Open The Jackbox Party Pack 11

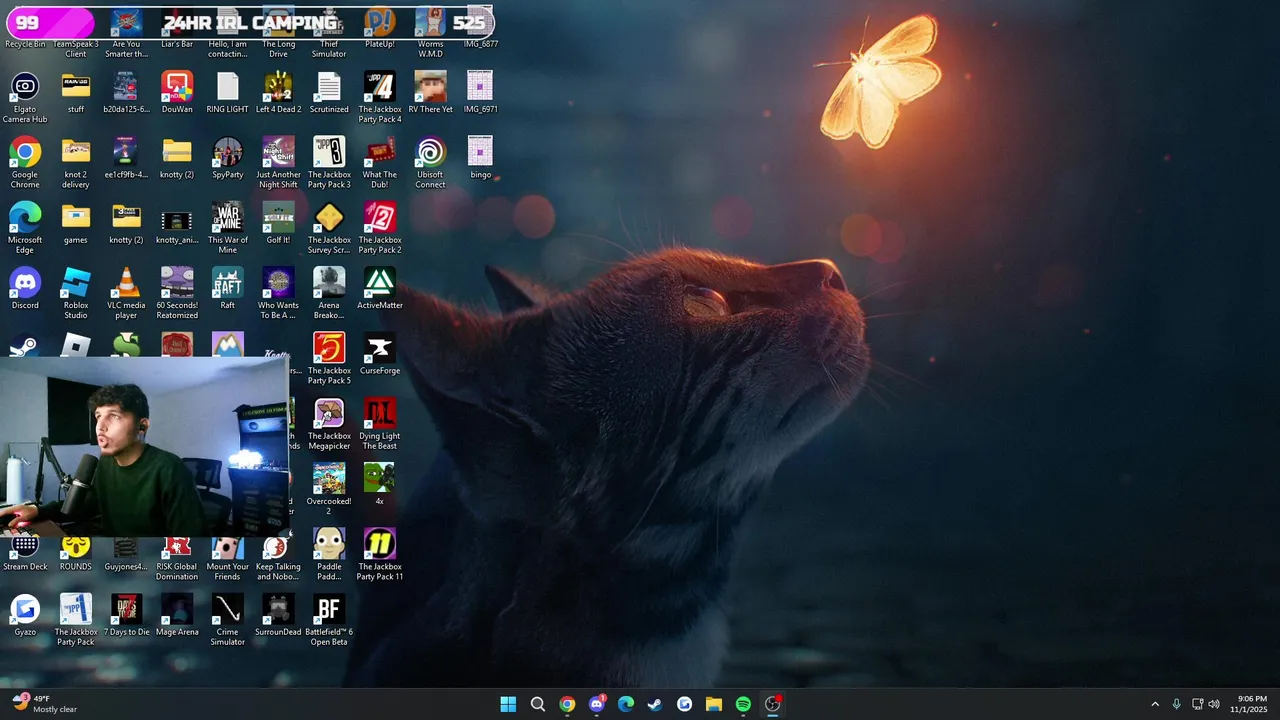click(380, 554)
